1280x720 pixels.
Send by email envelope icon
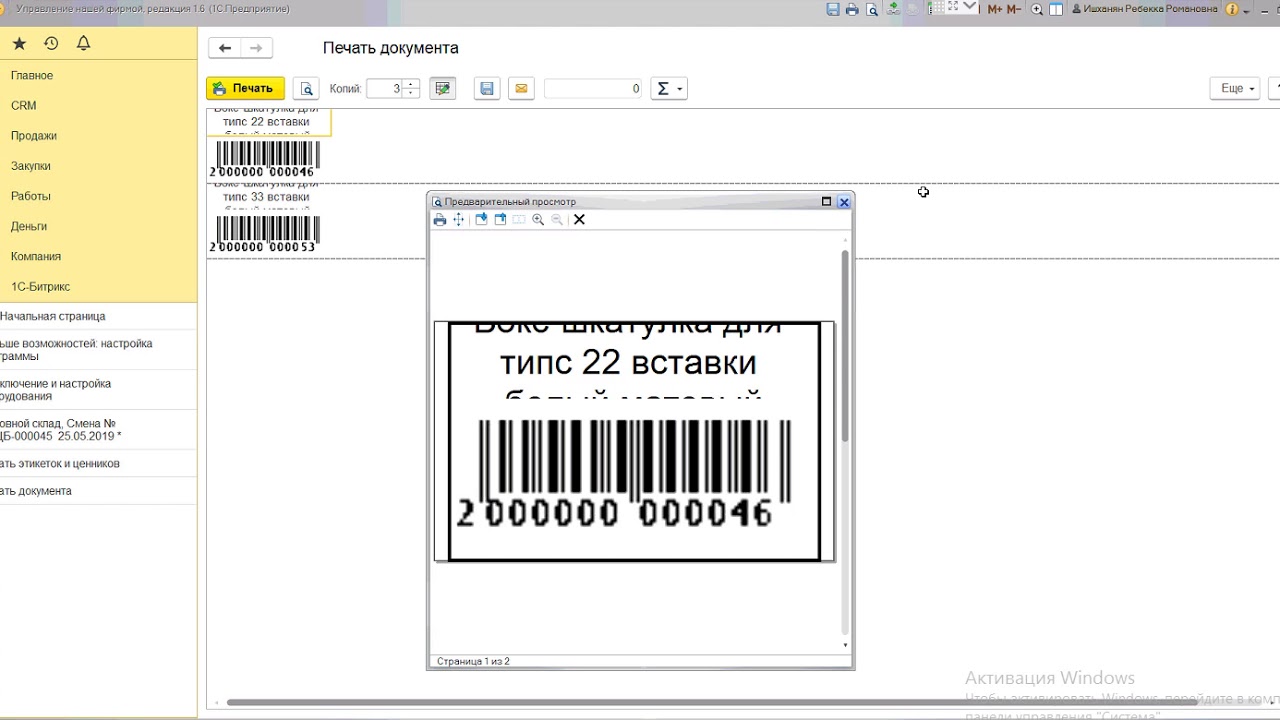521,88
